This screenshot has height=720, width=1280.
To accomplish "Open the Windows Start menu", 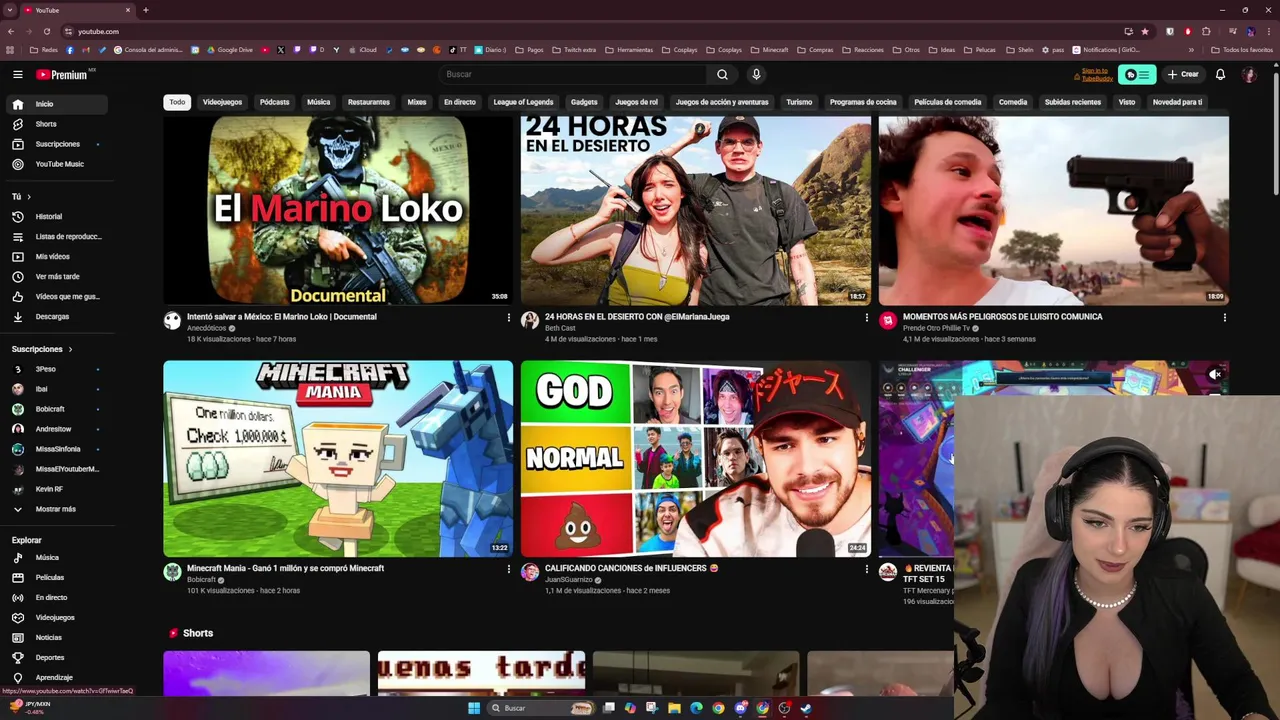I will (x=474, y=708).
